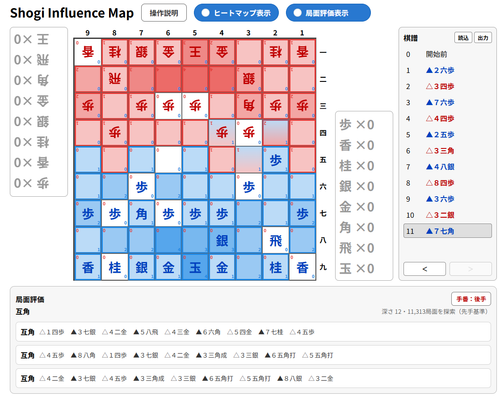Select the red 香 lance on square 9一
500x397 pixels.
coord(88,52)
